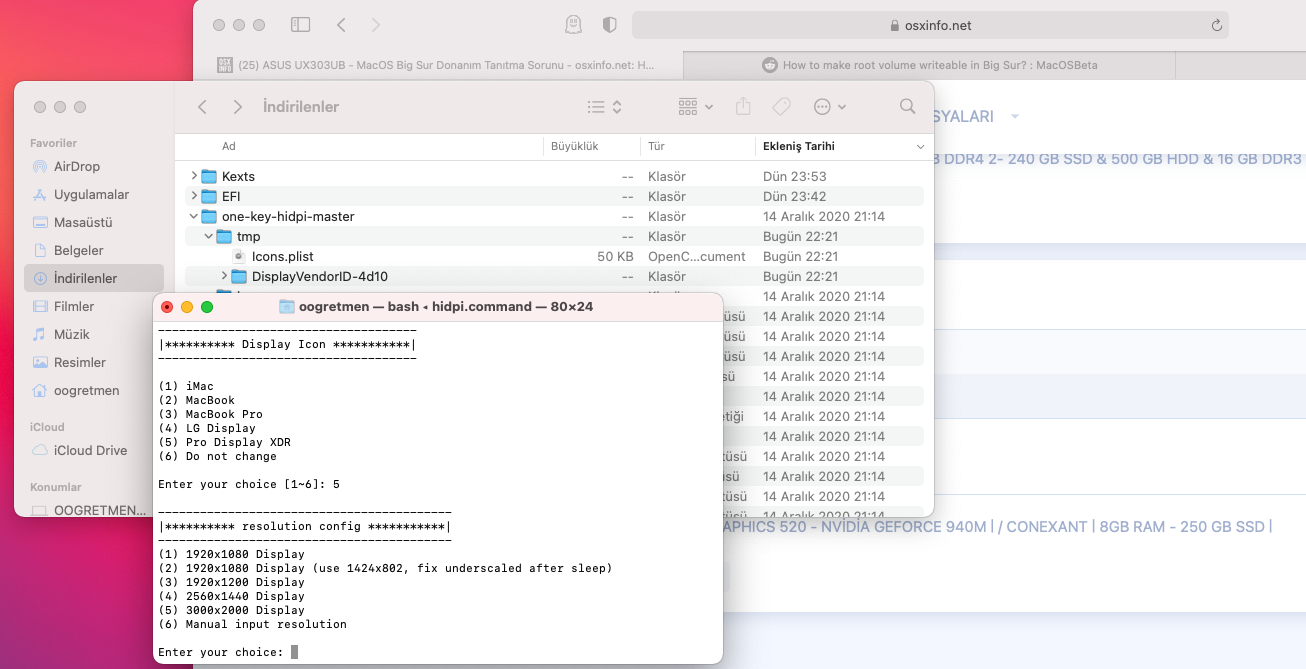Open iCloud Drive in the sidebar
The width and height of the screenshot is (1306, 669).
point(90,450)
